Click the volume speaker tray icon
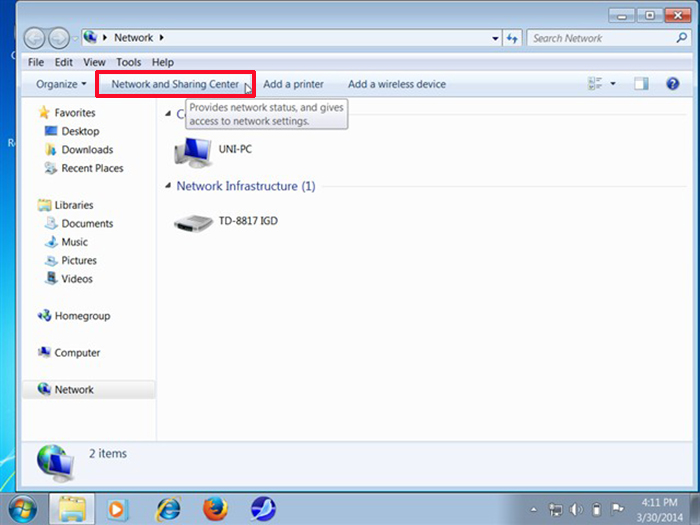Image resolution: width=700 pixels, height=525 pixels. [x=576, y=509]
